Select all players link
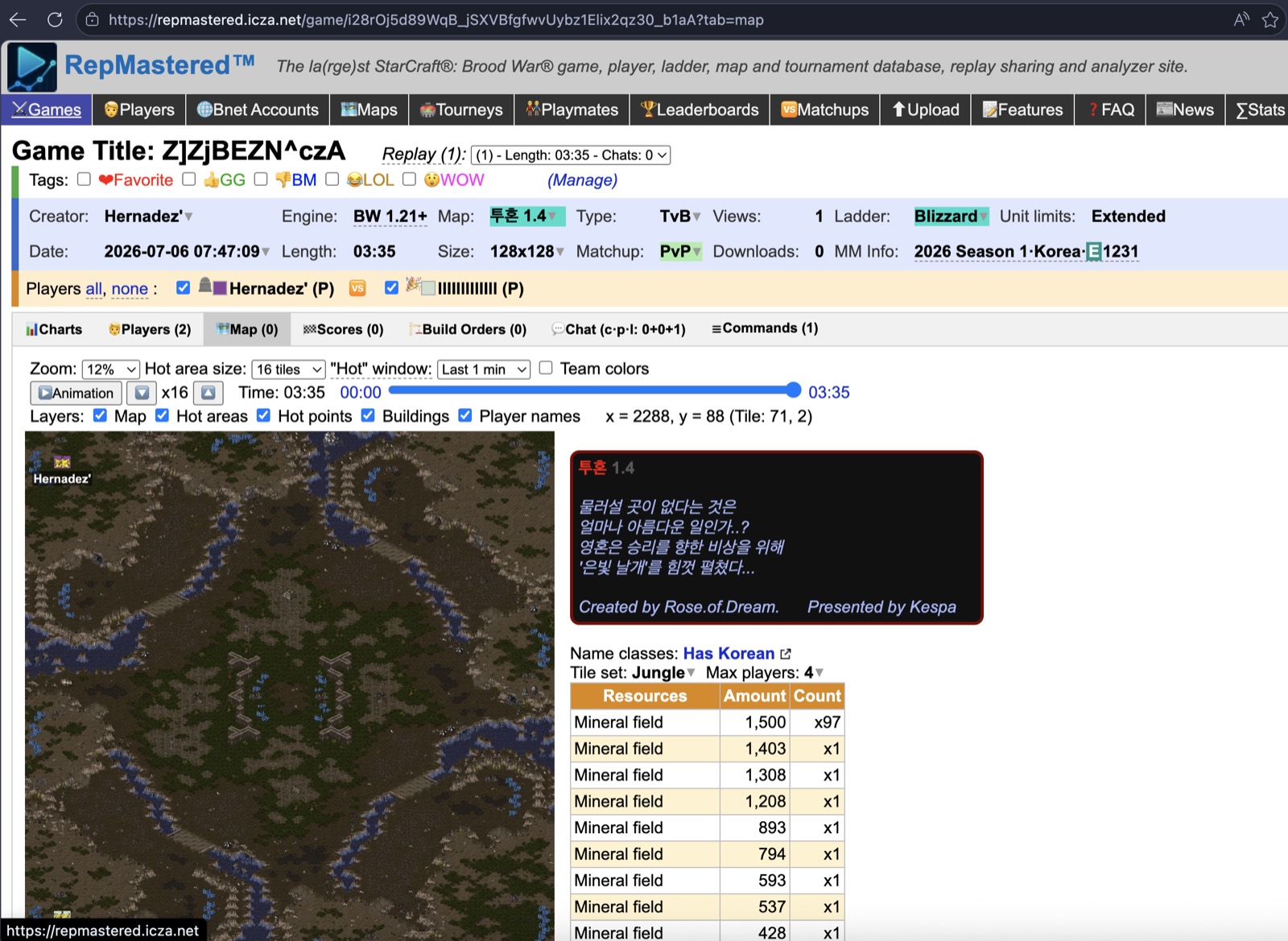Screen dimensions: 1288x941 (x=94, y=289)
